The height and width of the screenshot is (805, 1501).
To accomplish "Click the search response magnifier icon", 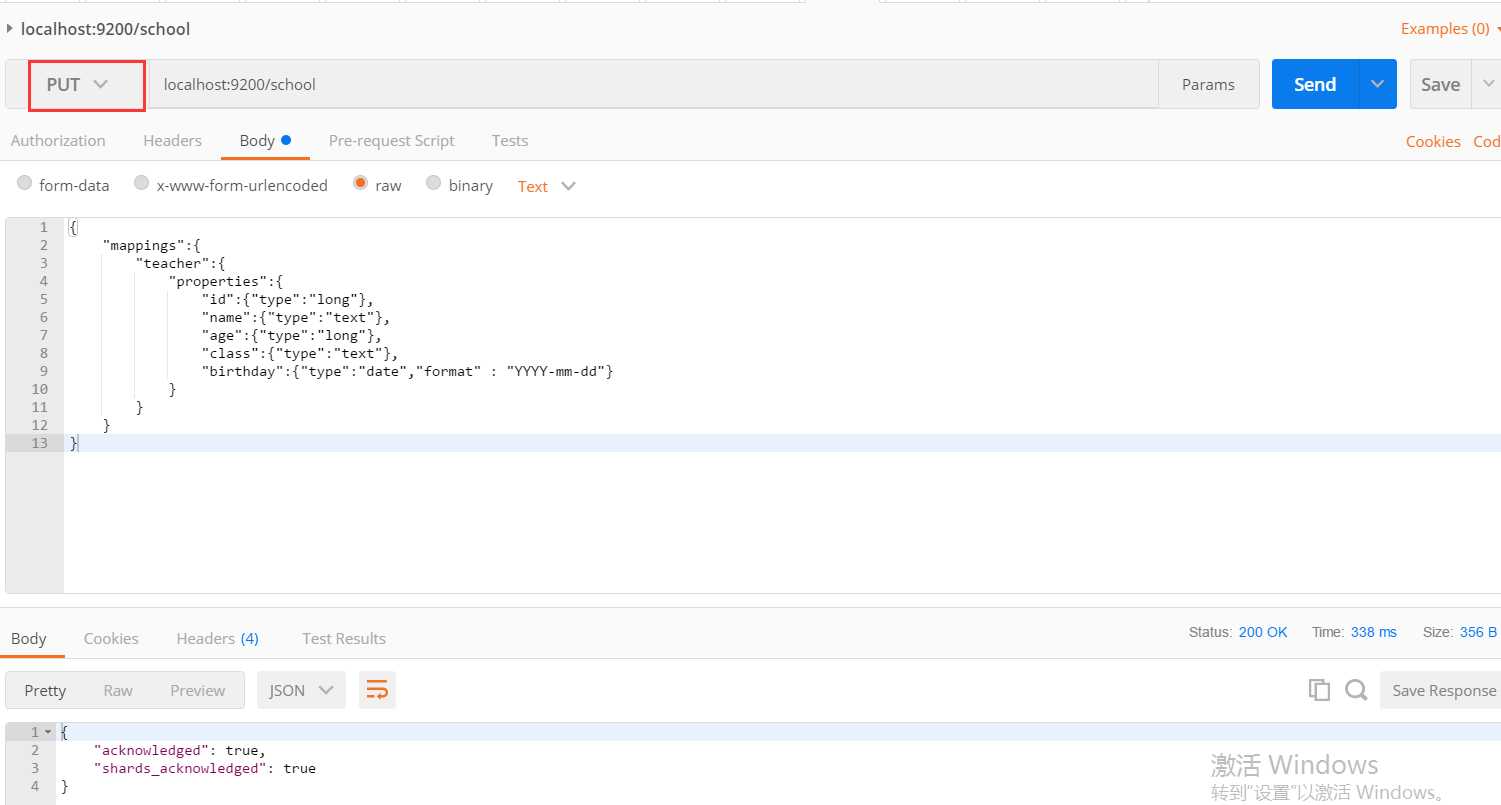I will (1356, 690).
